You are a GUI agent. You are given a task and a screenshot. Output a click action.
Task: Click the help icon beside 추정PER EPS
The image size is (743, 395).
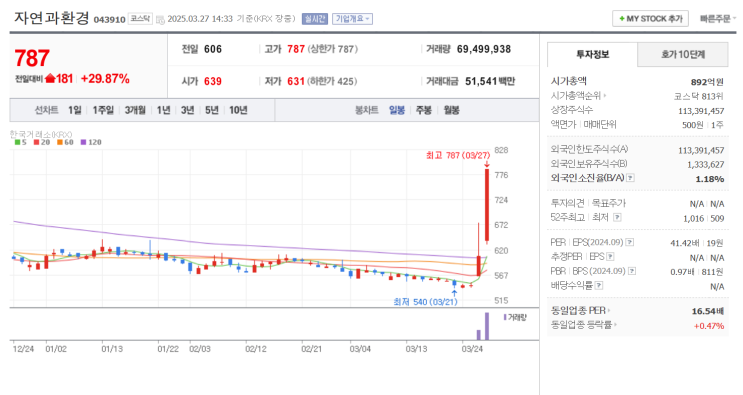[610, 257]
